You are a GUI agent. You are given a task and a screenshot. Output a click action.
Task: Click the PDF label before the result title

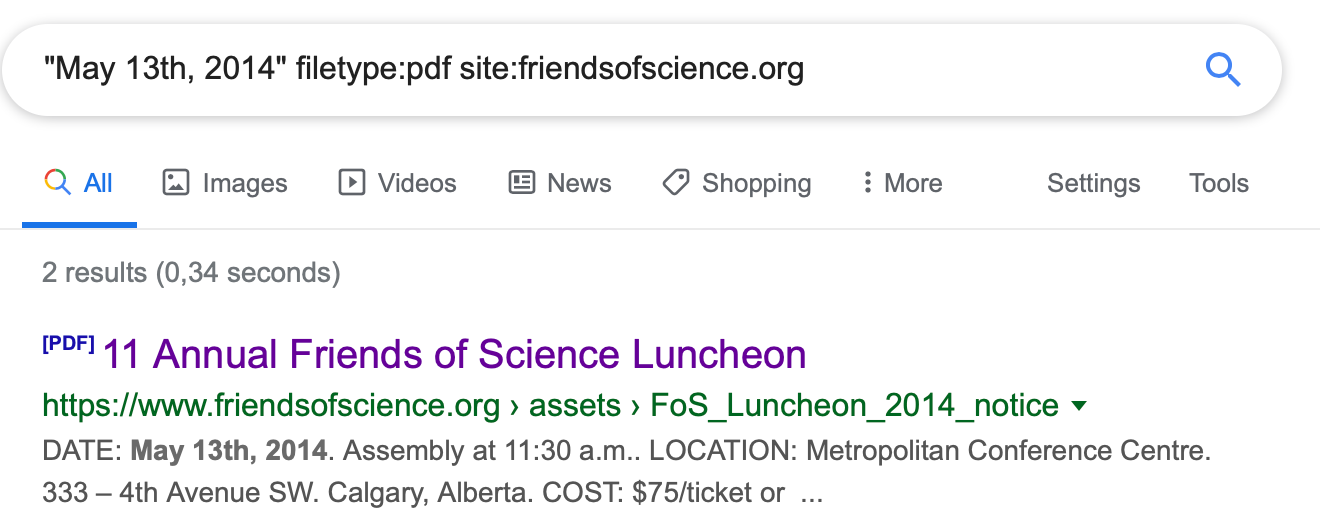68,345
